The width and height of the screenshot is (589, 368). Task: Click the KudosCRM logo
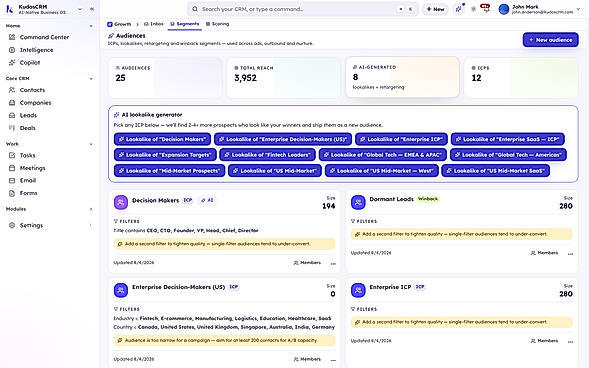[10, 9]
